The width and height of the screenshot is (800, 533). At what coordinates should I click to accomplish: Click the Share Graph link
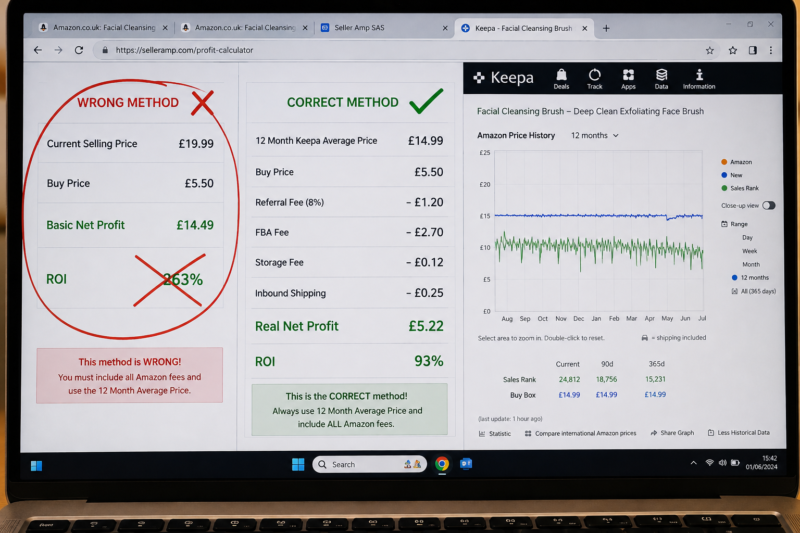point(672,433)
